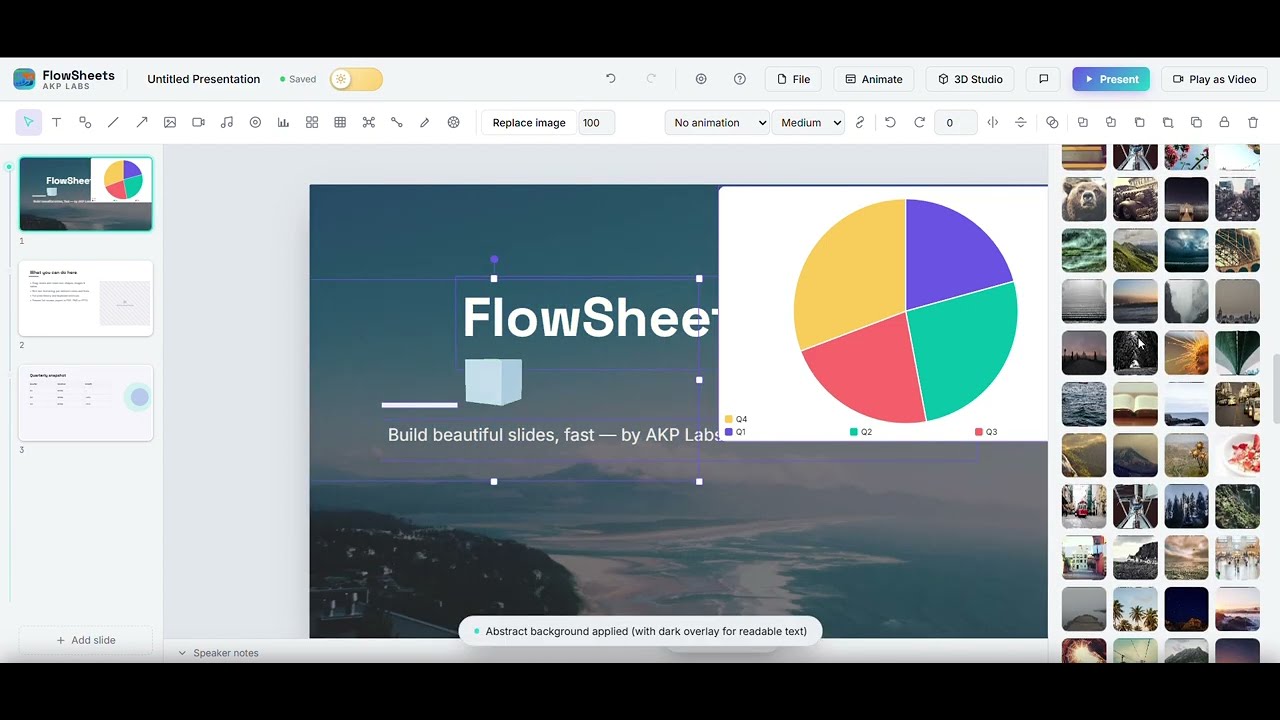Screen dimensions: 1280x720
Task: Open the settings target icon in header
Action: coord(701,79)
